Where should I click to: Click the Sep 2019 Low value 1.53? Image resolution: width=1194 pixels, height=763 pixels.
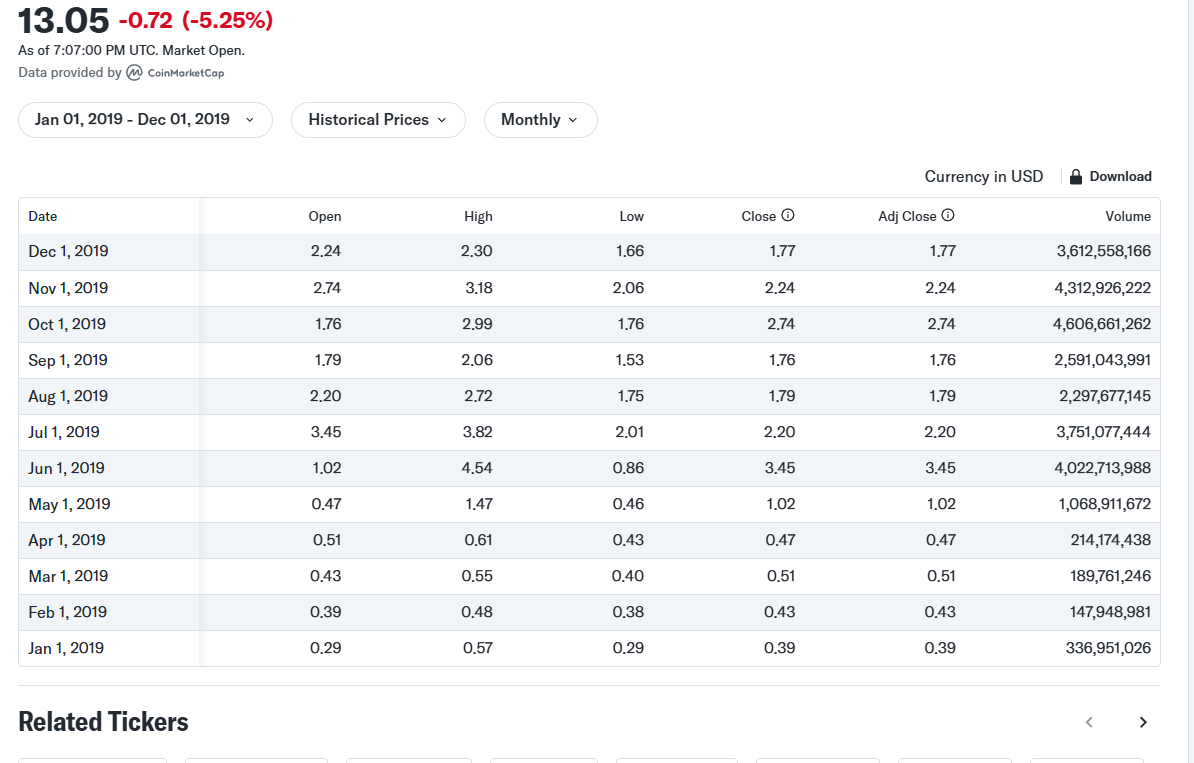pyautogui.click(x=630, y=360)
